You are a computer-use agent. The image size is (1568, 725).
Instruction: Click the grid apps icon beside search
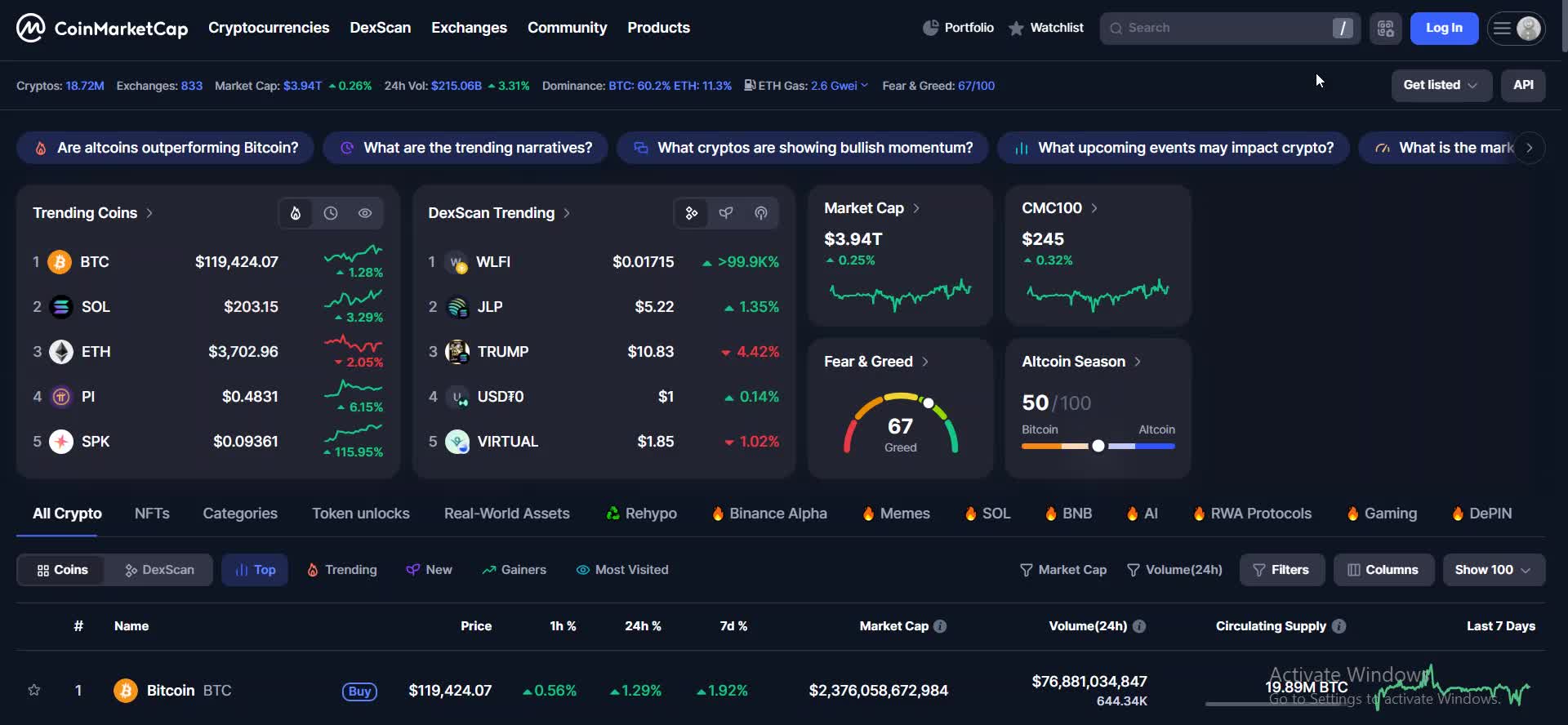(1386, 29)
